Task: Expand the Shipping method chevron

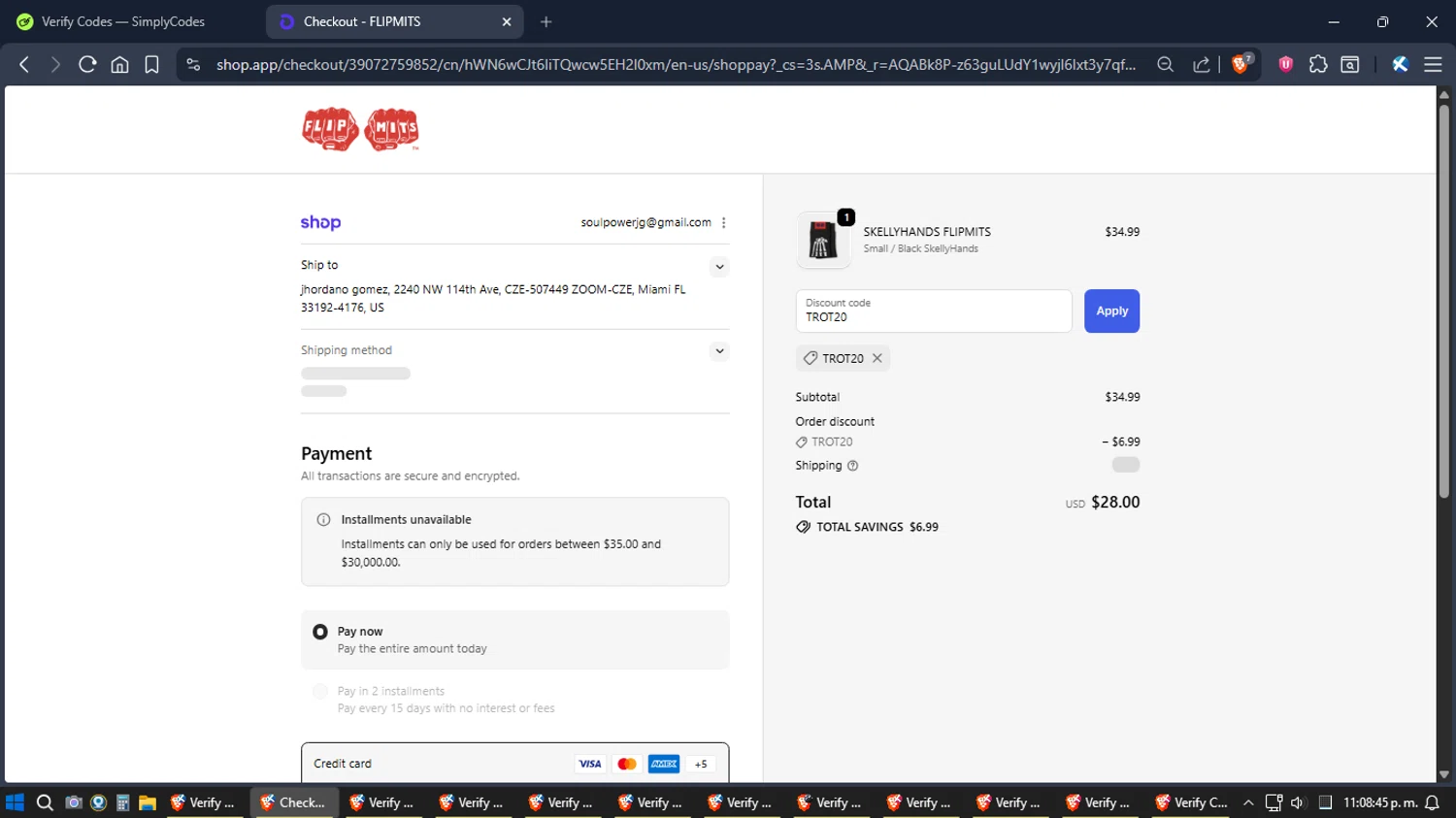Action: point(719,351)
